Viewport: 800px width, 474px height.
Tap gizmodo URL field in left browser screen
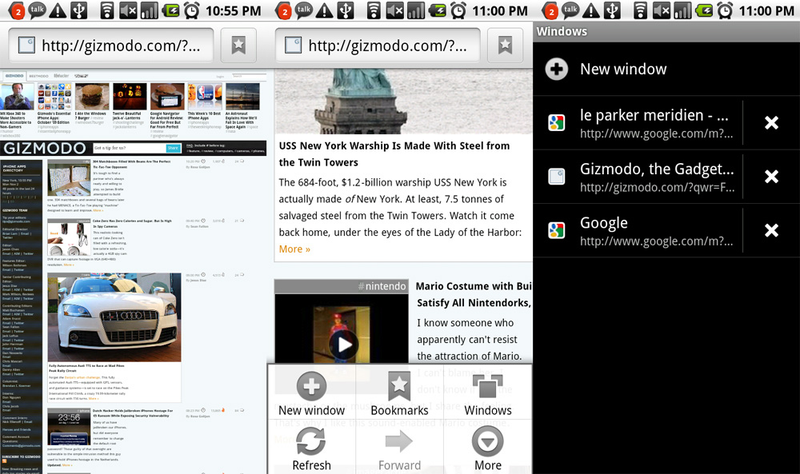111,45
